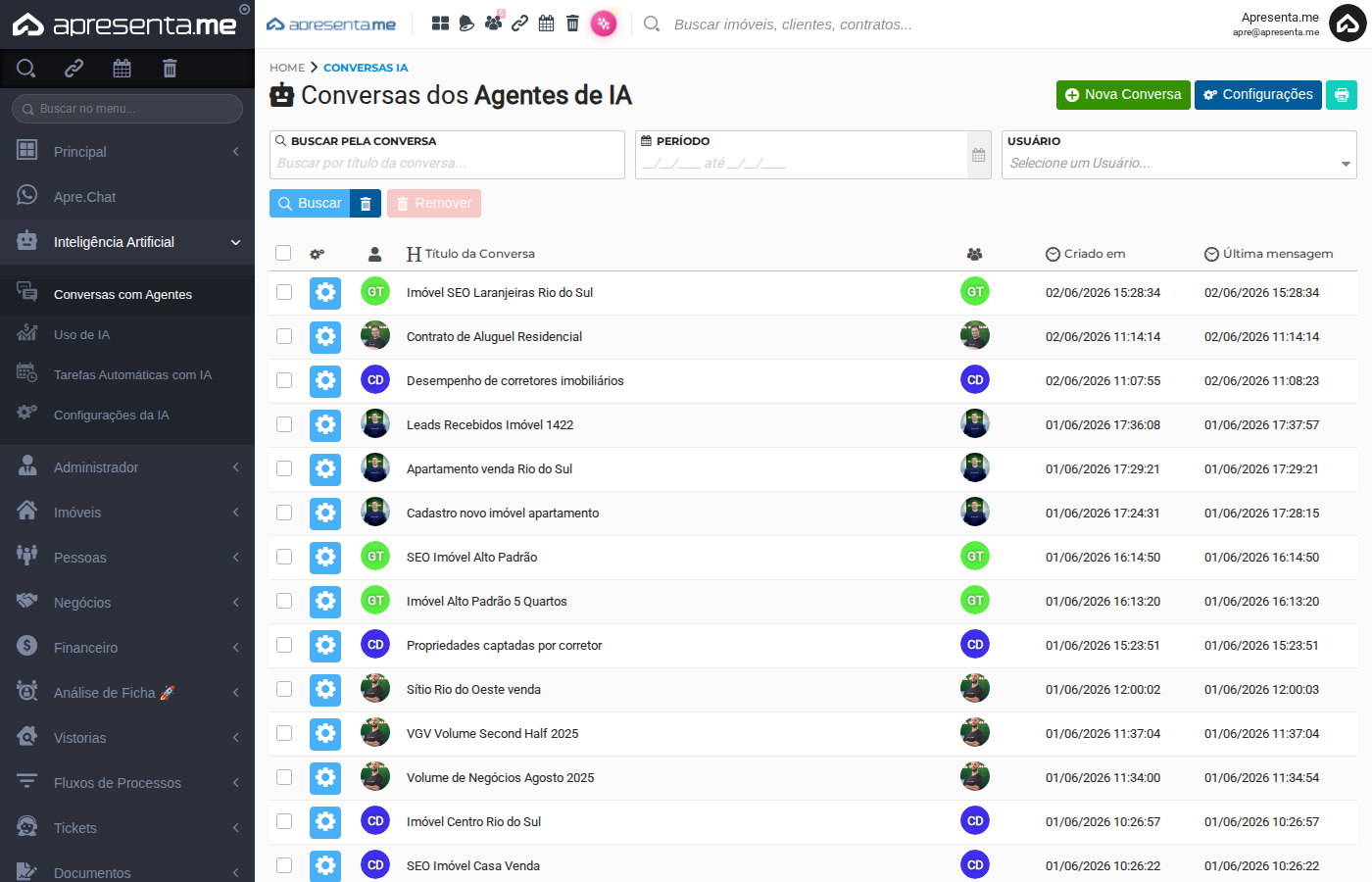1372x882 pixels.
Task: Open Conversas com Agentes submenu item
Action: pos(127,294)
